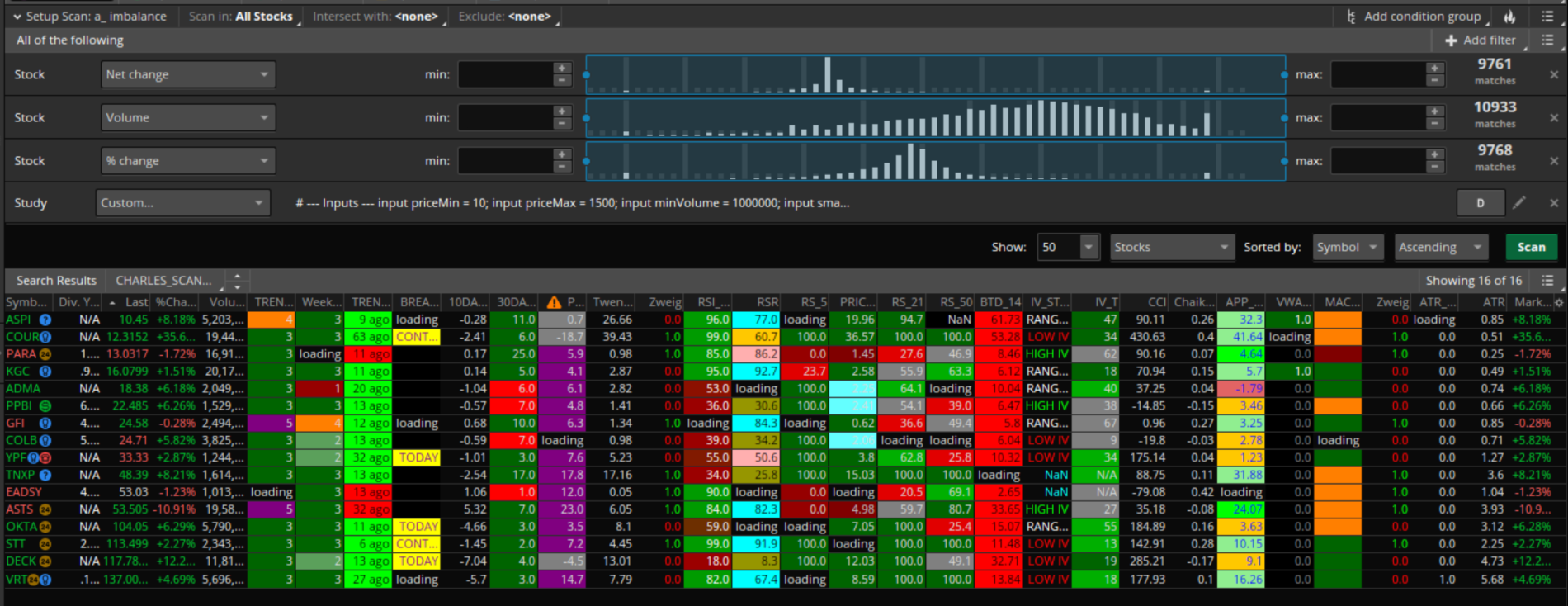Open results list menu beside Showing 16 of 16
1568x606 pixels.
tap(1547, 281)
